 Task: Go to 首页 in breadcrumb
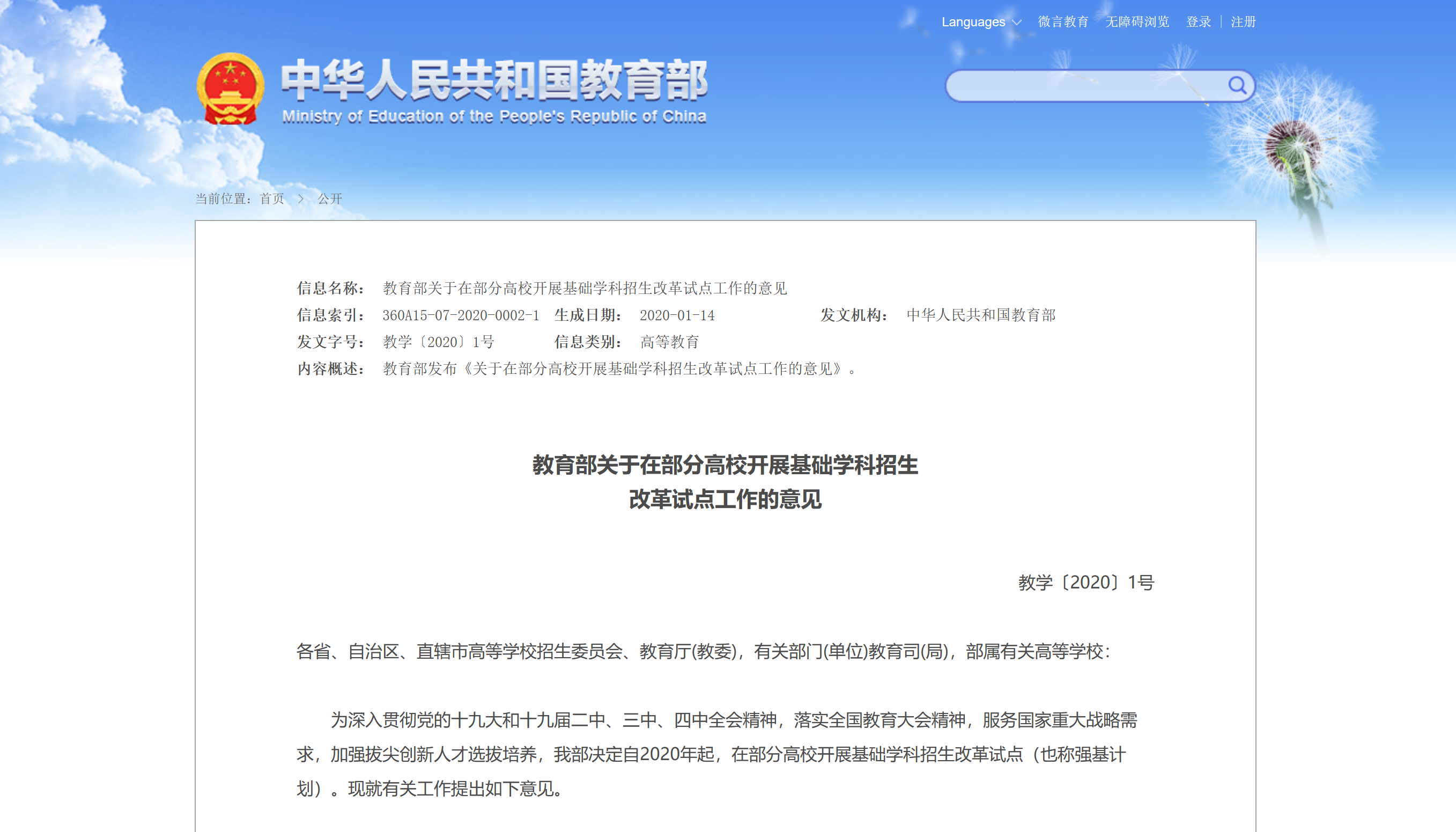pyautogui.click(x=272, y=198)
